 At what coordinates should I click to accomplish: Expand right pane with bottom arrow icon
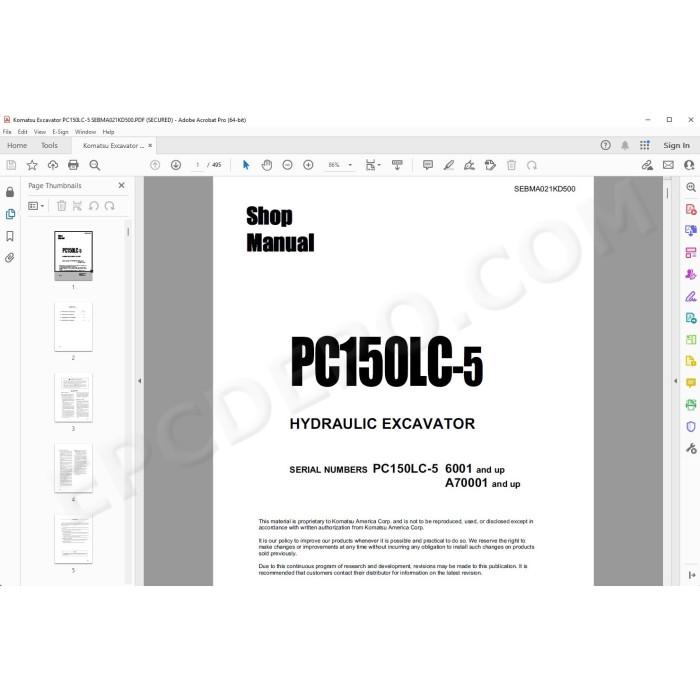point(692,575)
